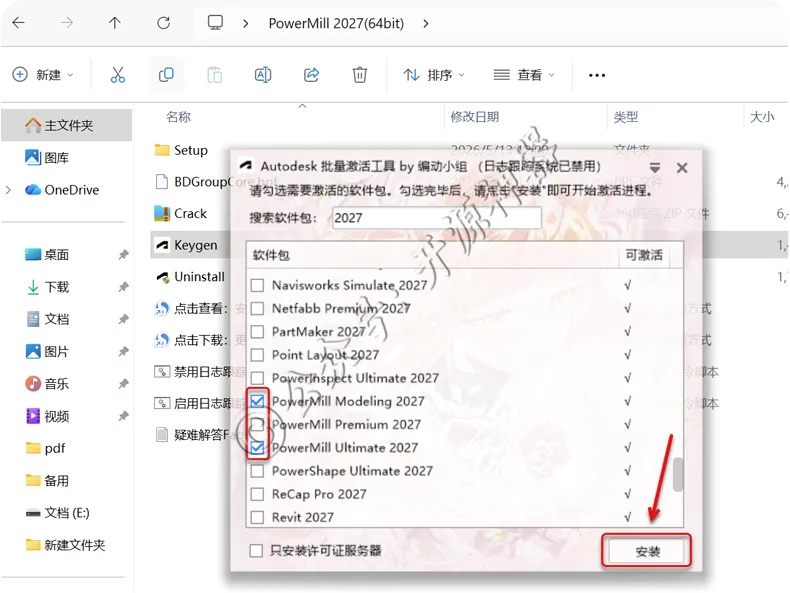Unpin 桌面 using its pin icon

click(x=123, y=254)
